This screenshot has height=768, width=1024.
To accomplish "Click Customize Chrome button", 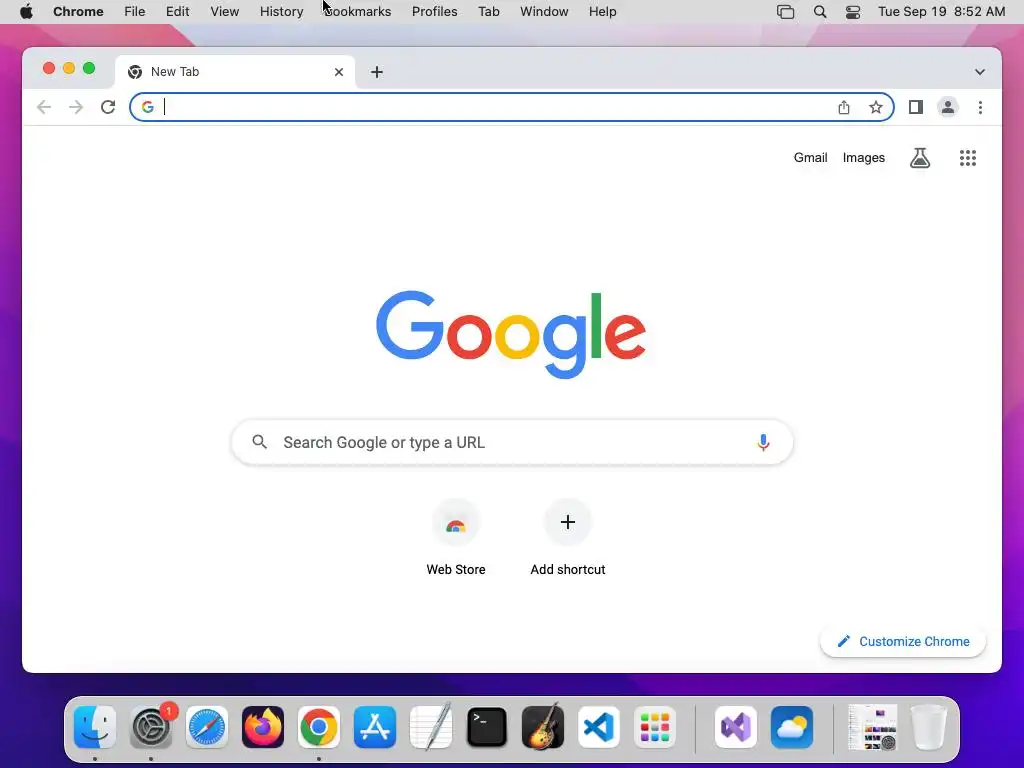I will tap(903, 641).
